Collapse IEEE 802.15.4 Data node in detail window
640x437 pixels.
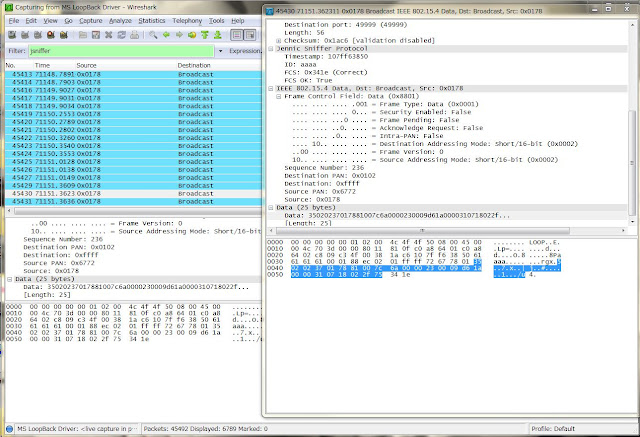coord(271,89)
